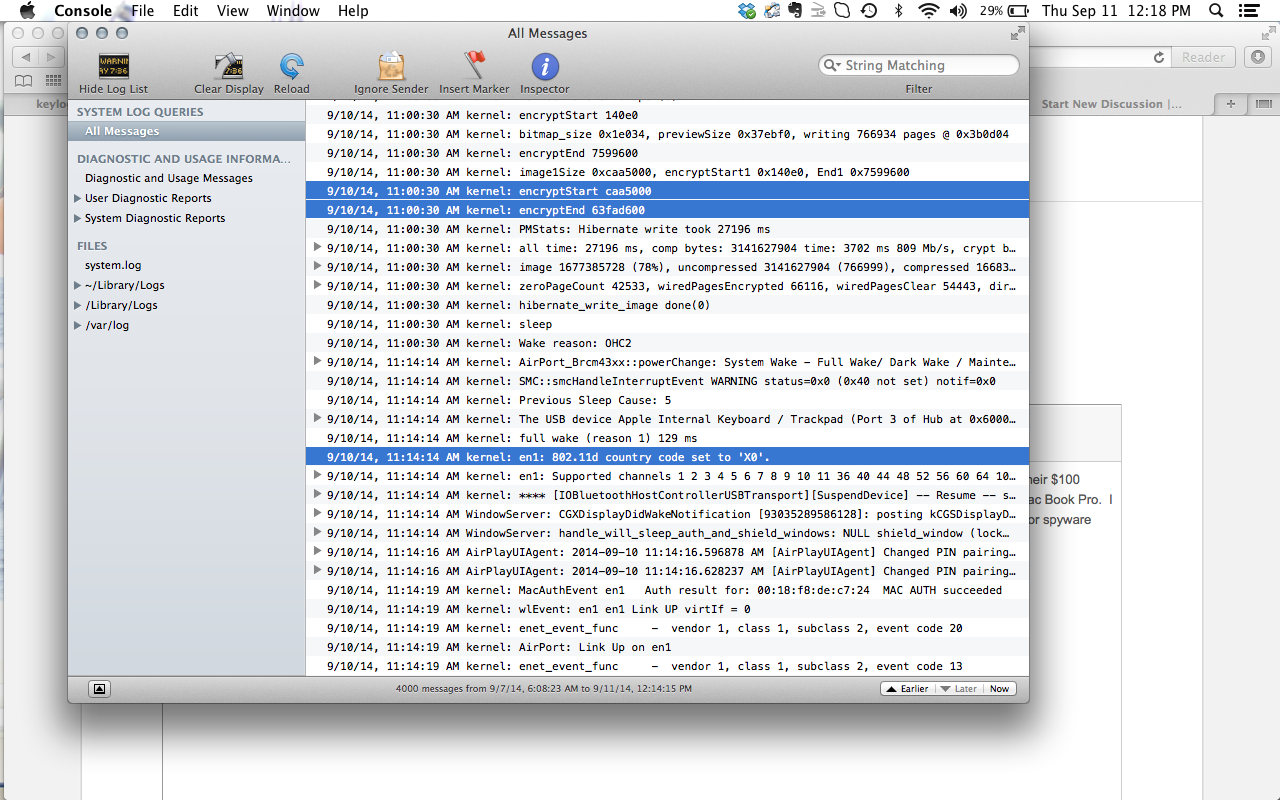Expand User Diagnostic Reports
The width and height of the screenshot is (1280, 800).
(78, 198)
